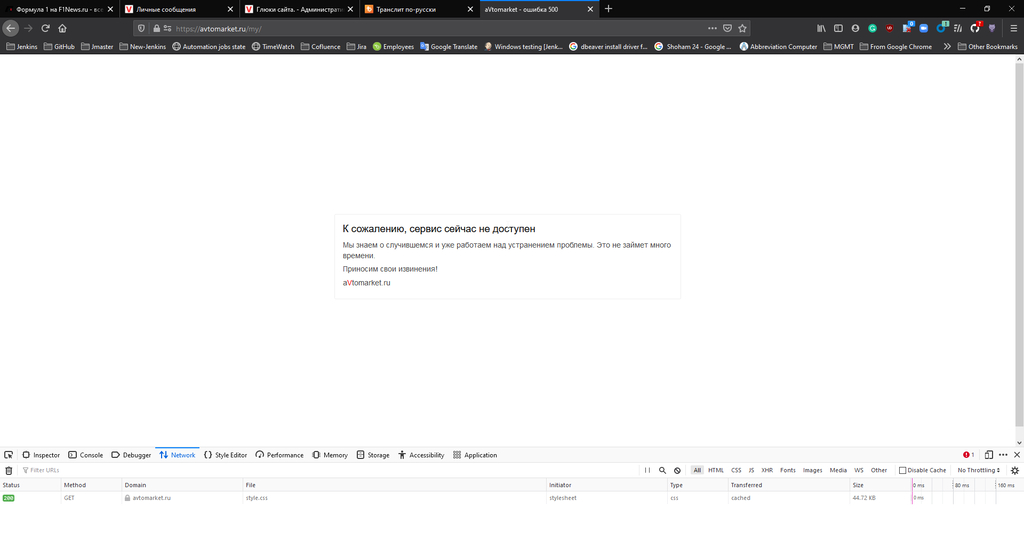Viewport: 1024px width, 550px height.
Task: Sort requests by Size column header
Action: 880,485
